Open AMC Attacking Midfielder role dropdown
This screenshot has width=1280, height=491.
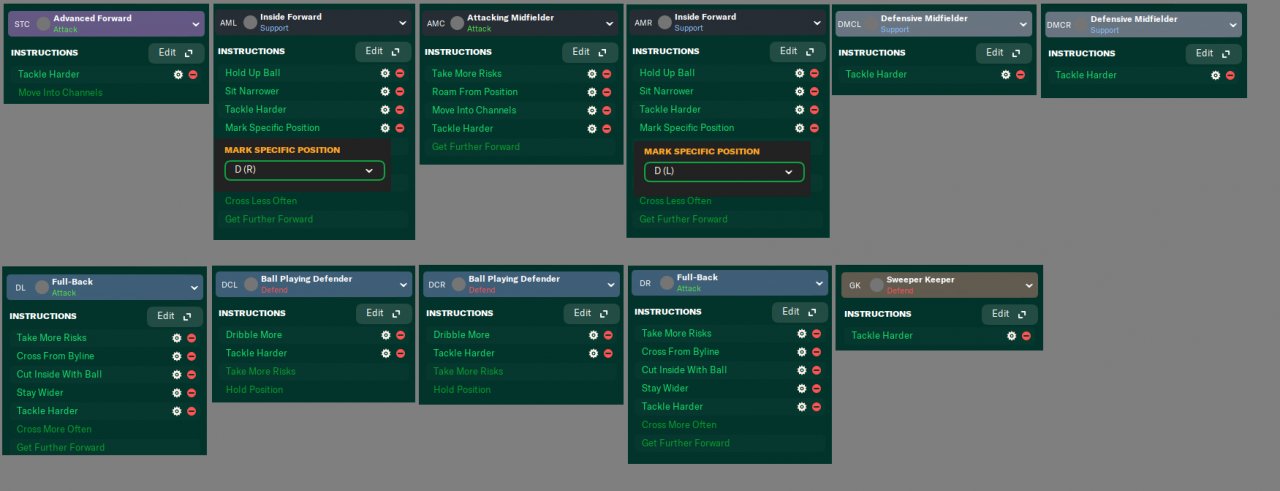pos(609,23)
